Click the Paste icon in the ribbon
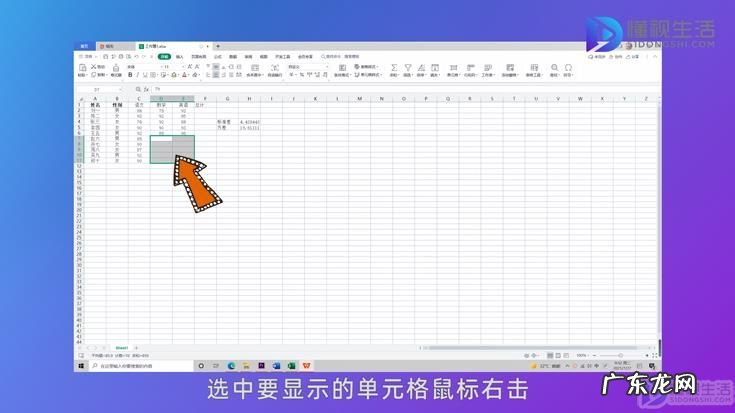The height and width of the screenshot is (413, 735). pyautogui.click(x=82, y=68)
